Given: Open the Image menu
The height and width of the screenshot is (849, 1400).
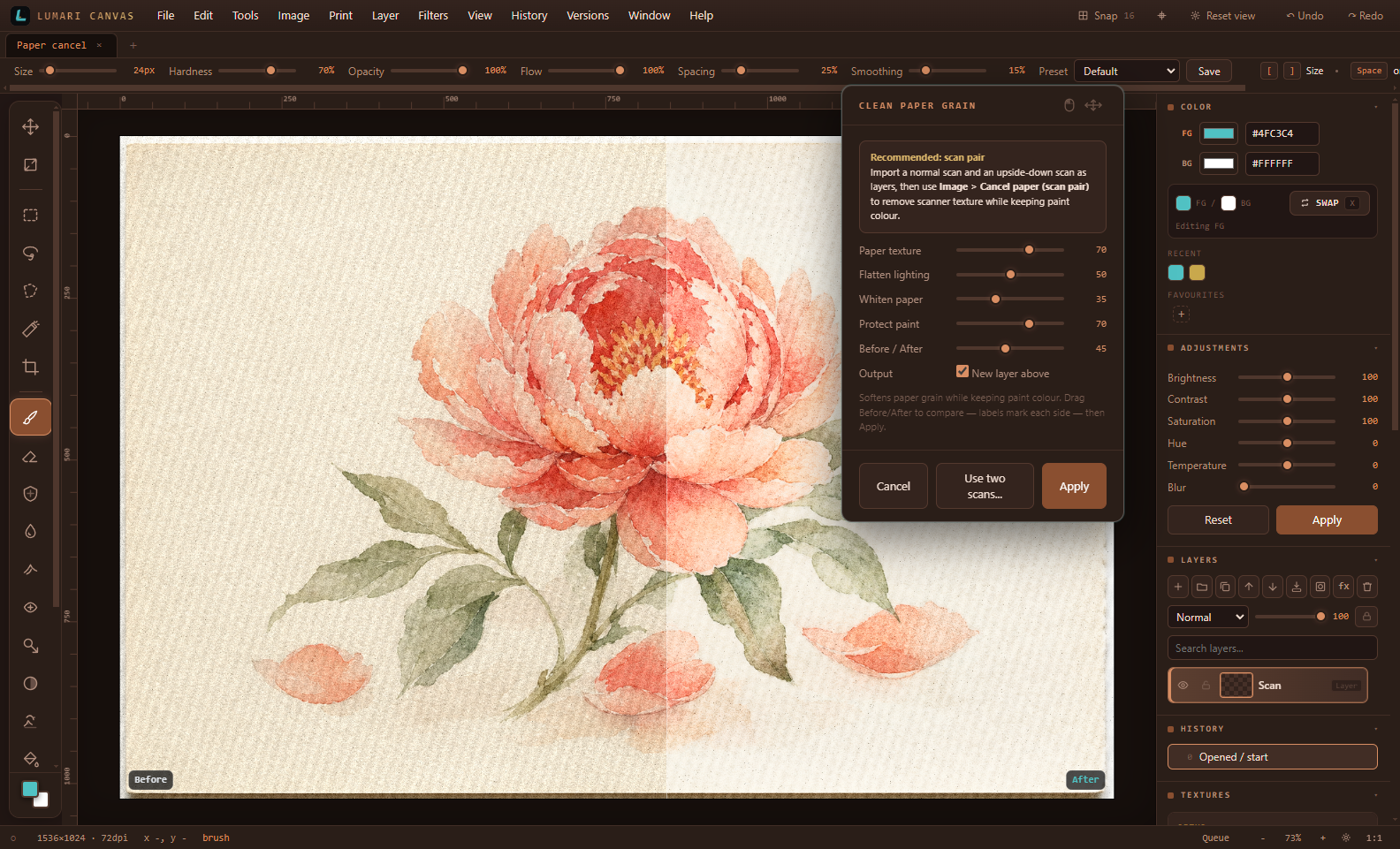Looking at the screenshot, I should (293, 16).
